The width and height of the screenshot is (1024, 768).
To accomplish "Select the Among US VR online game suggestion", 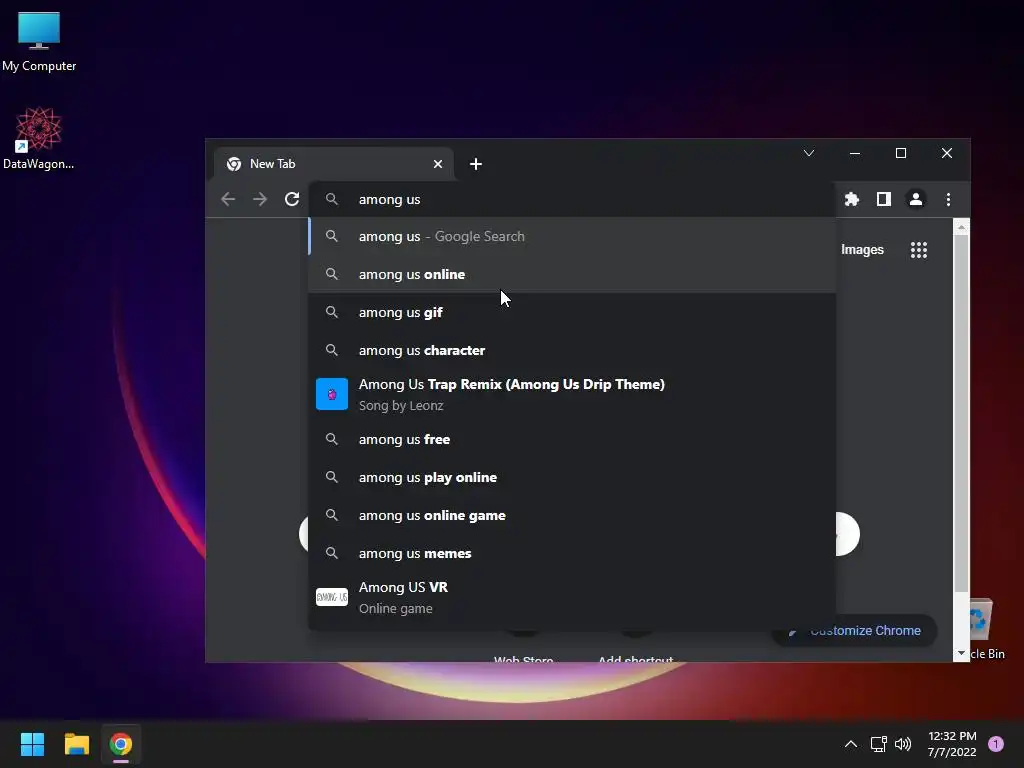I will click(572, 598).
